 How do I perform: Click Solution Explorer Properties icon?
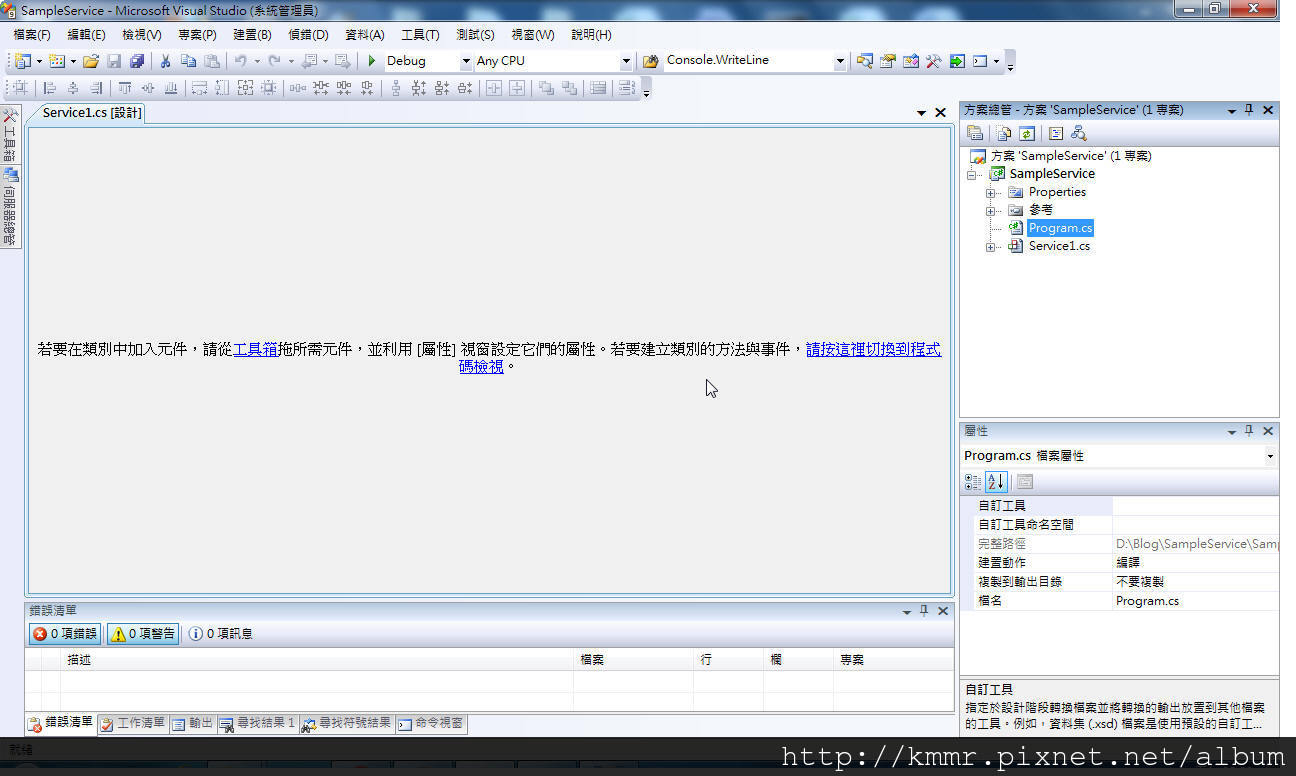[x=975, y=133]
